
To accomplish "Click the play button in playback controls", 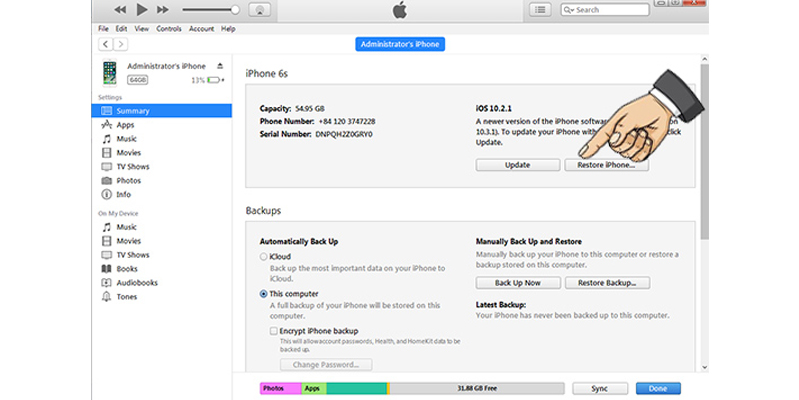I will (140, 10).
